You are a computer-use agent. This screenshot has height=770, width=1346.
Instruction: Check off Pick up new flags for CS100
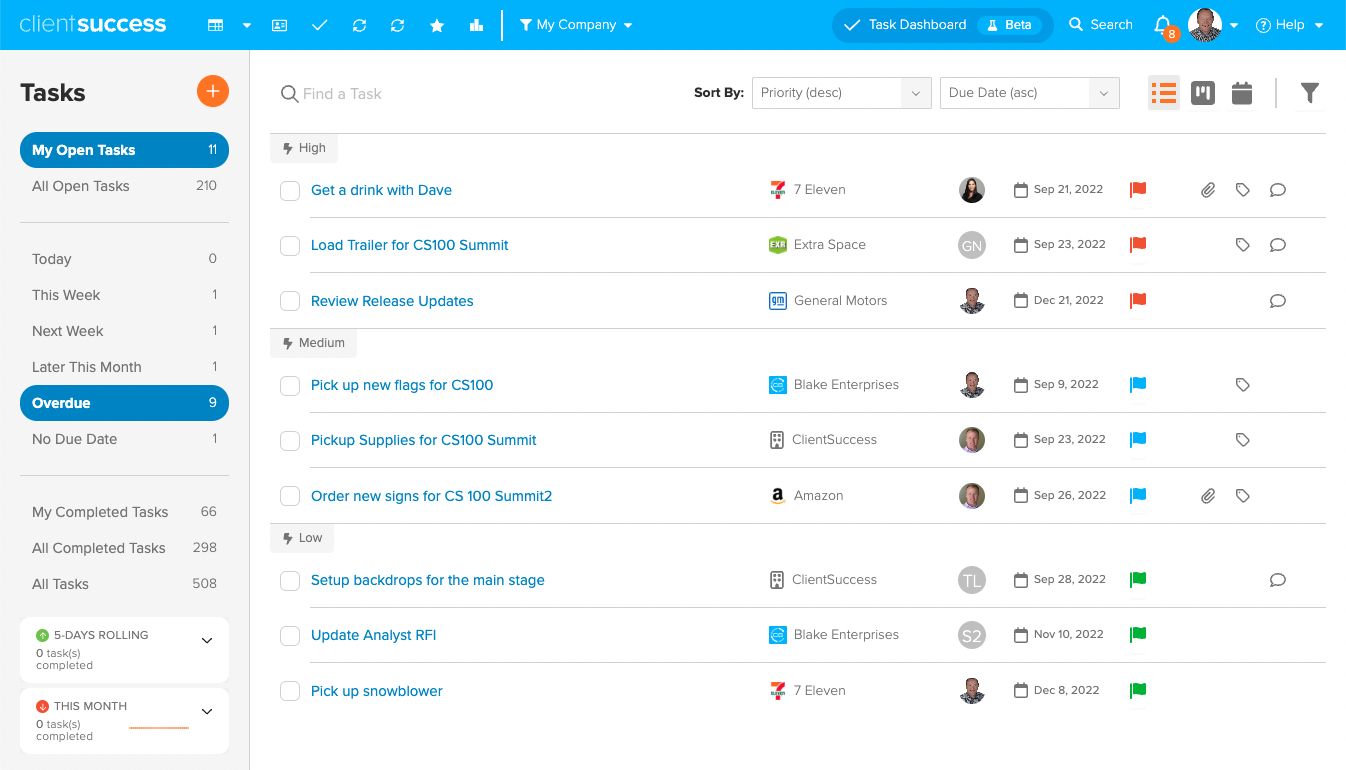coord(290,386)
